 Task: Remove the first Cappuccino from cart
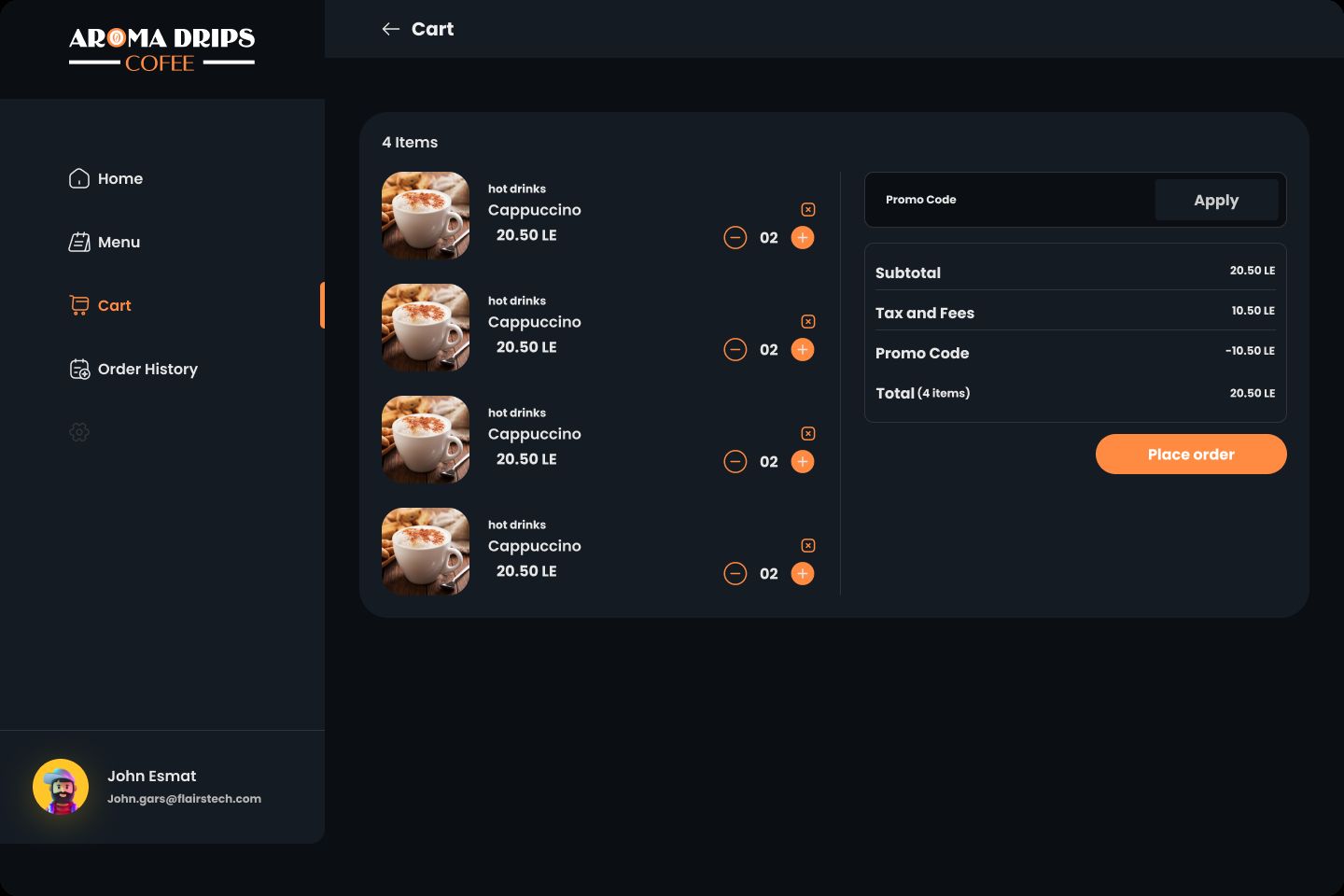(808, 210)
